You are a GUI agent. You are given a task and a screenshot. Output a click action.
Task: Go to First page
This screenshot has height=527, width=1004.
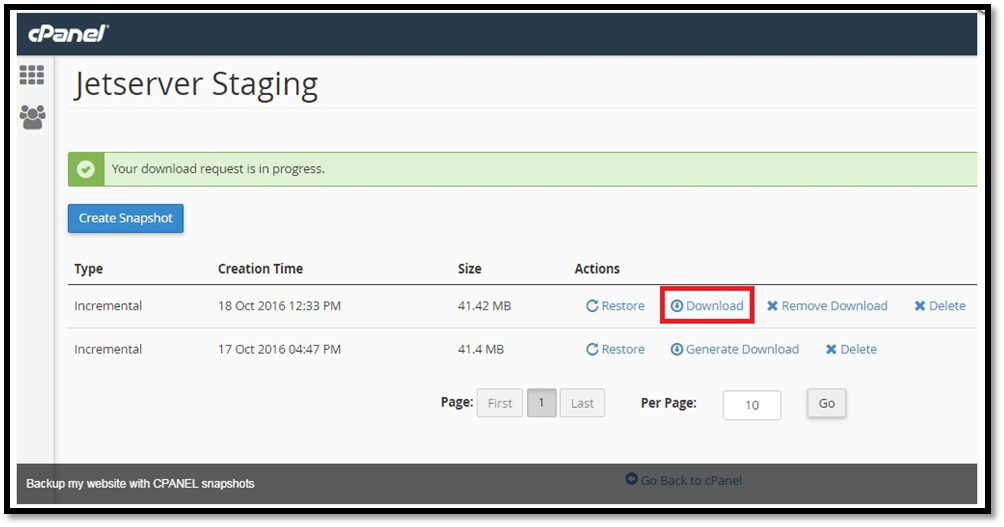[499, 403]
